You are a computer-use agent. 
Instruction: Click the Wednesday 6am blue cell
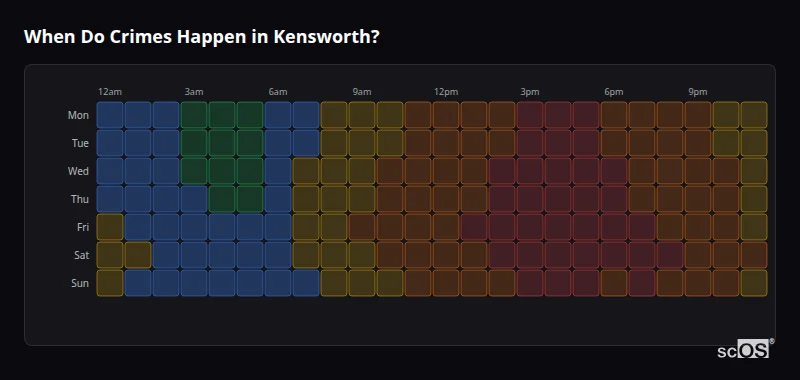click(x=278, y=171)
